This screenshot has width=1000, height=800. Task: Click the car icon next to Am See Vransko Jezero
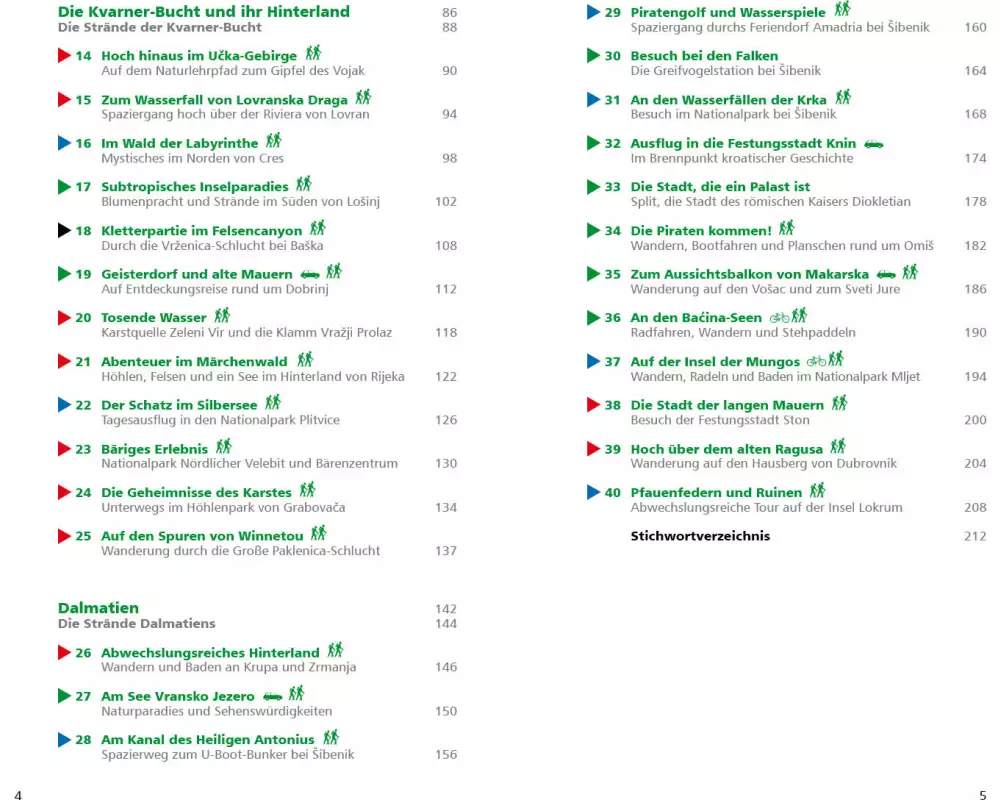pyautogui.click(x=273, y=696)
